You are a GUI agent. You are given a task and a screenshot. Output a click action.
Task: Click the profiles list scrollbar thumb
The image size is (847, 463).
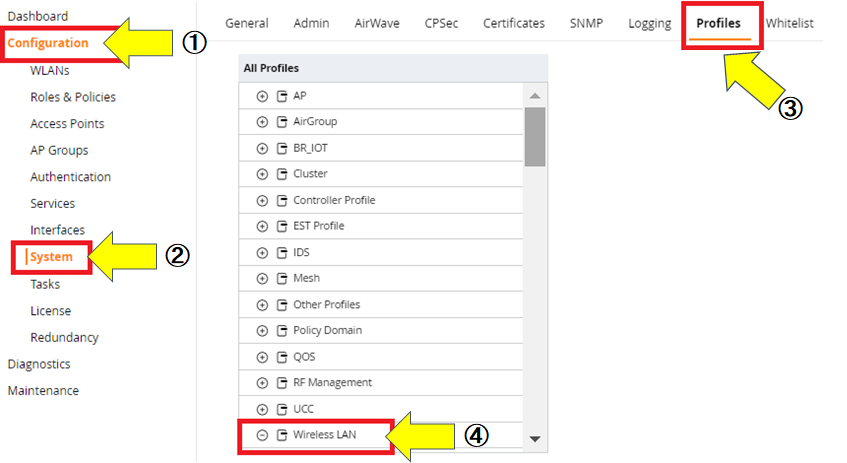[535, 137]
